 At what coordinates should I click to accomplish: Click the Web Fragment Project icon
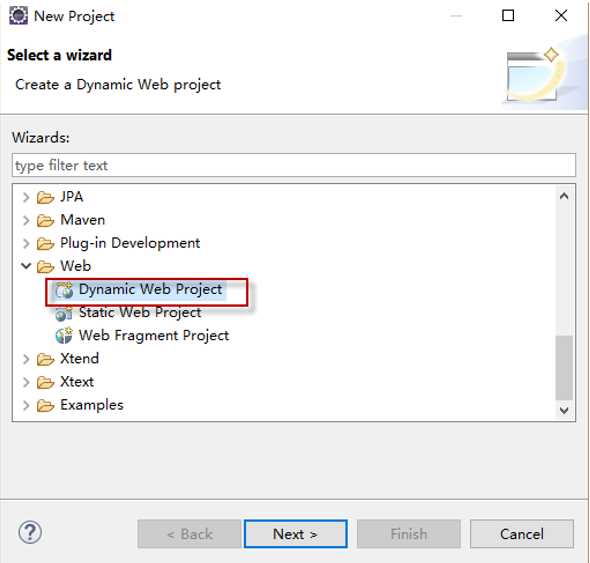[64, 336]
